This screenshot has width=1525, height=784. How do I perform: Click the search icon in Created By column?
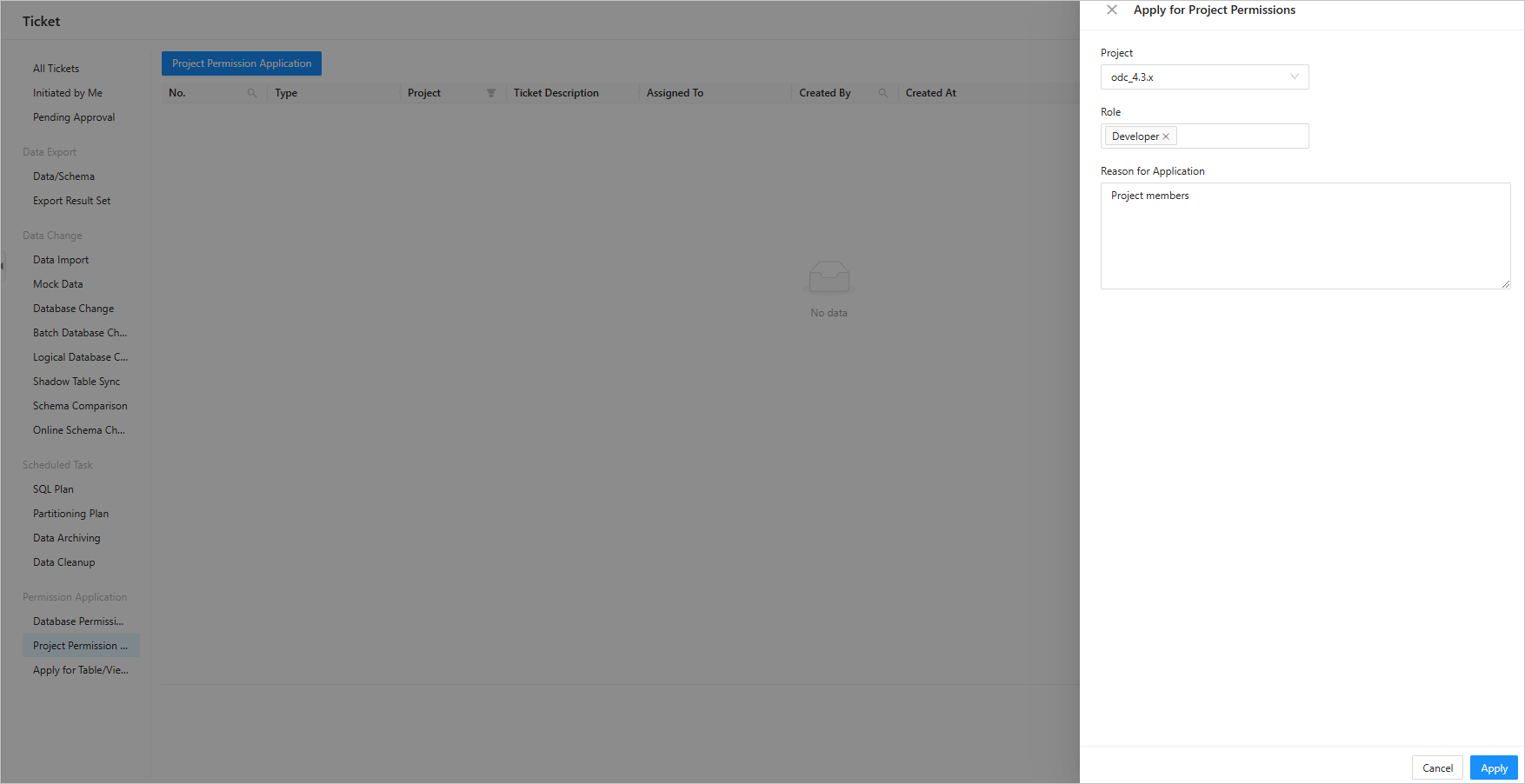882,93
